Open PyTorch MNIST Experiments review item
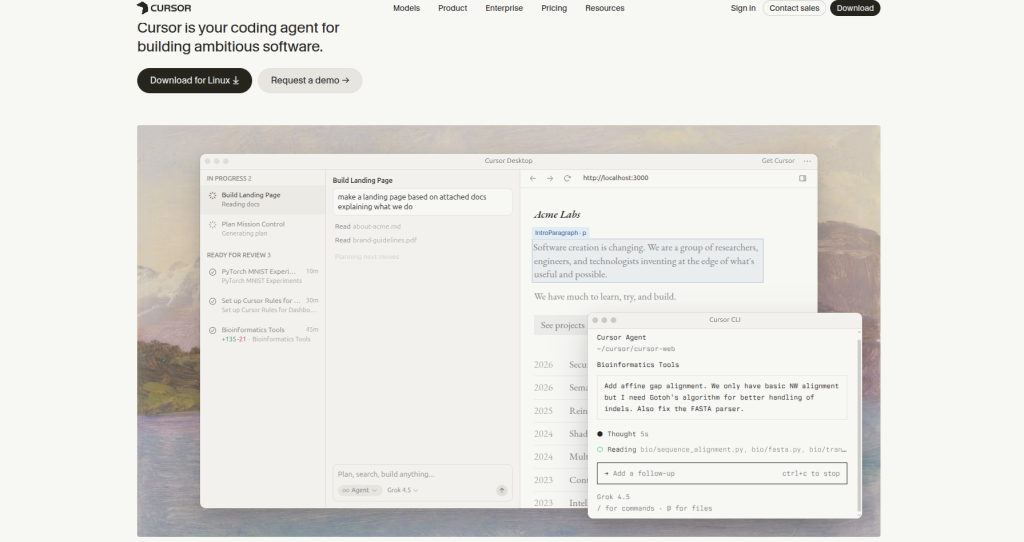The width and height of the screenshot is (1024, 542). [x=263, y=276]
